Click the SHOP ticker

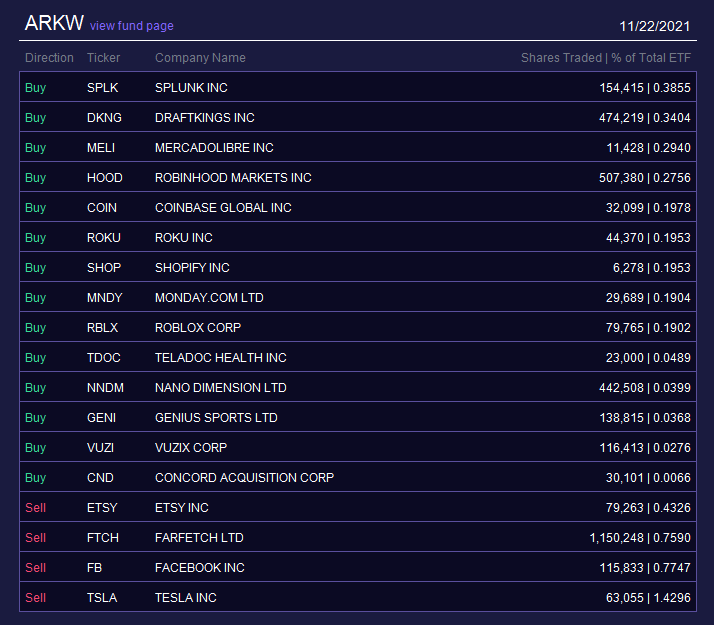[104, 268]
